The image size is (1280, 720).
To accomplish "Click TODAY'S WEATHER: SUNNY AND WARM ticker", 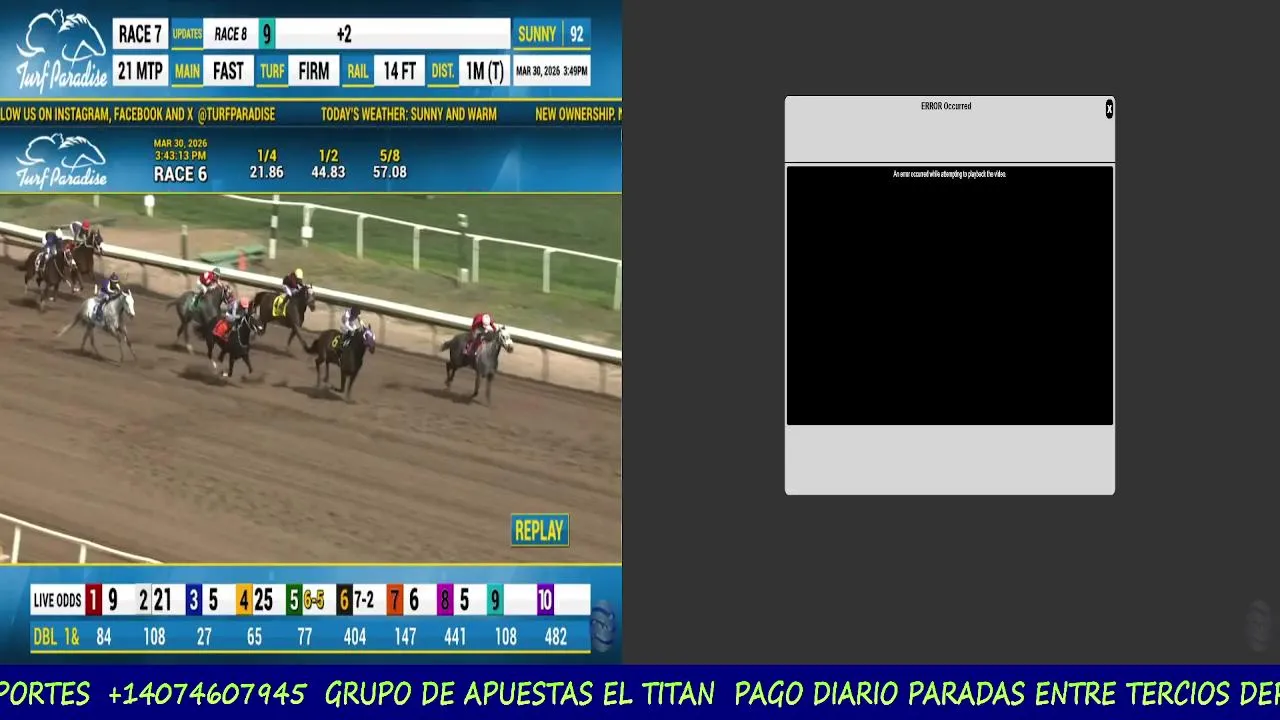I will (x=409, y=115).
